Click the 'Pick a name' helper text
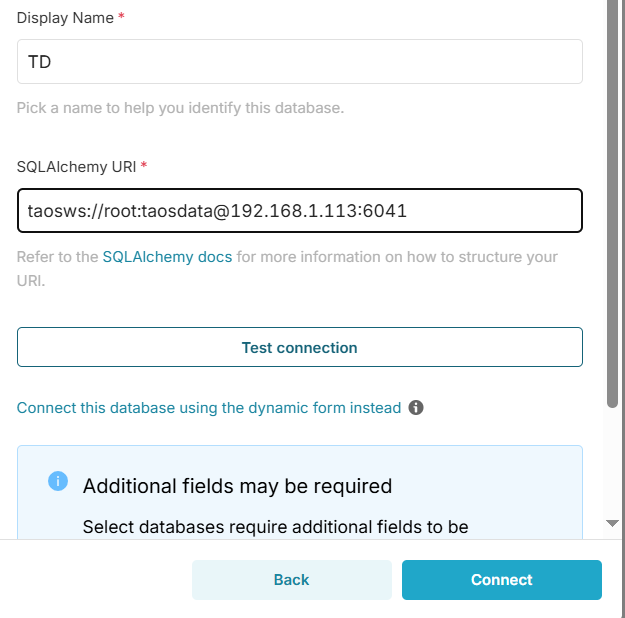The width and height of the screenshot is (625, 618). coord(180,107)
